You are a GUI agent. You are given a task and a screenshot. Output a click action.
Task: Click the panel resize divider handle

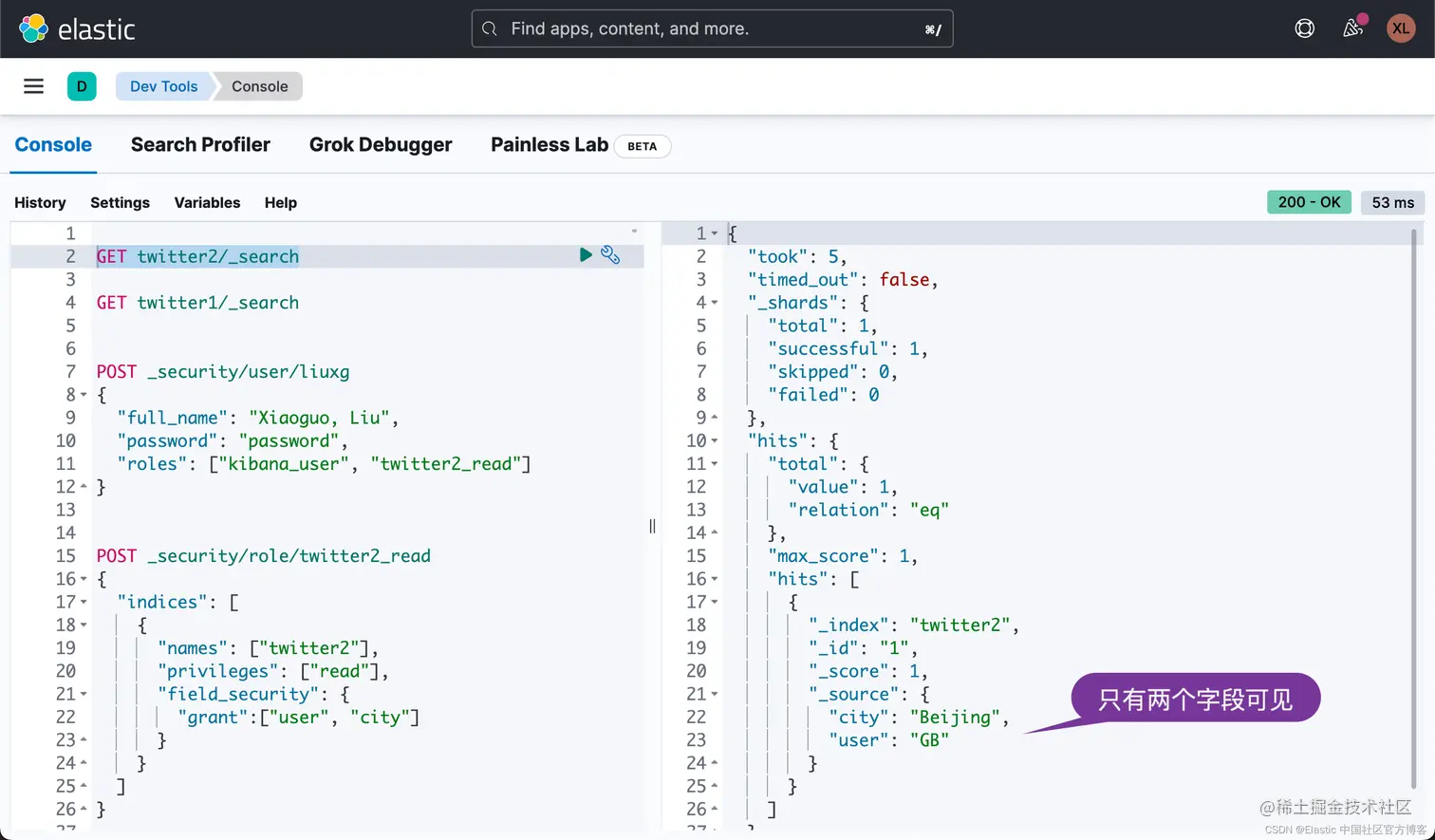point(652,526)
